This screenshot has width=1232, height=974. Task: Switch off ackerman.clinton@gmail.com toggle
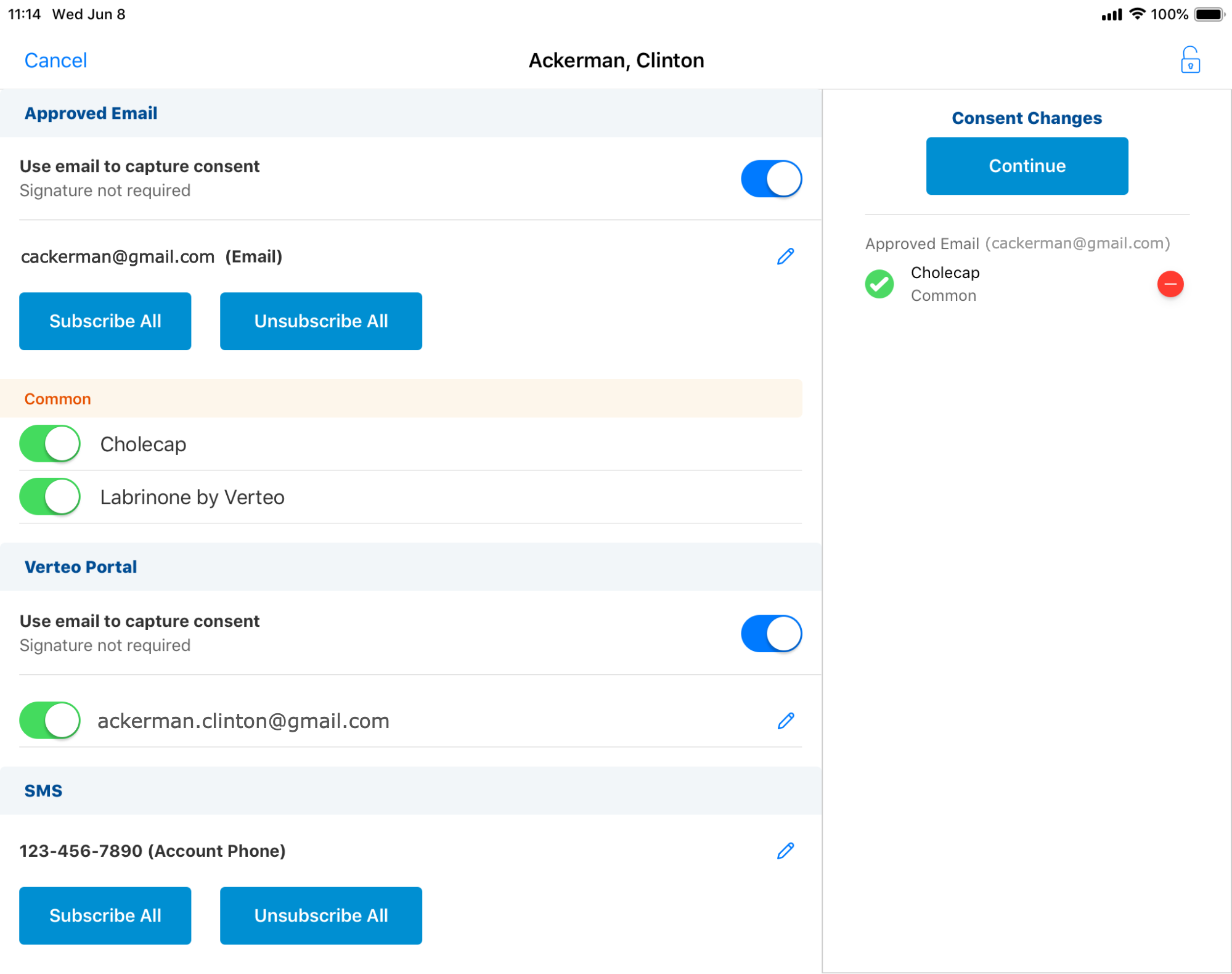point(50,720)
